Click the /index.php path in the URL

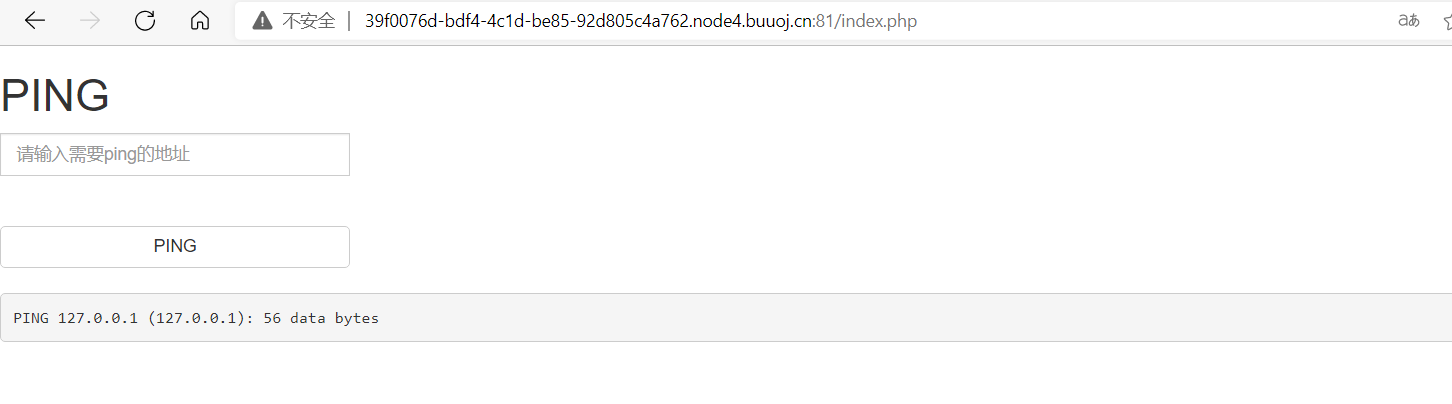pyautogui.click(x=875, y=21)
